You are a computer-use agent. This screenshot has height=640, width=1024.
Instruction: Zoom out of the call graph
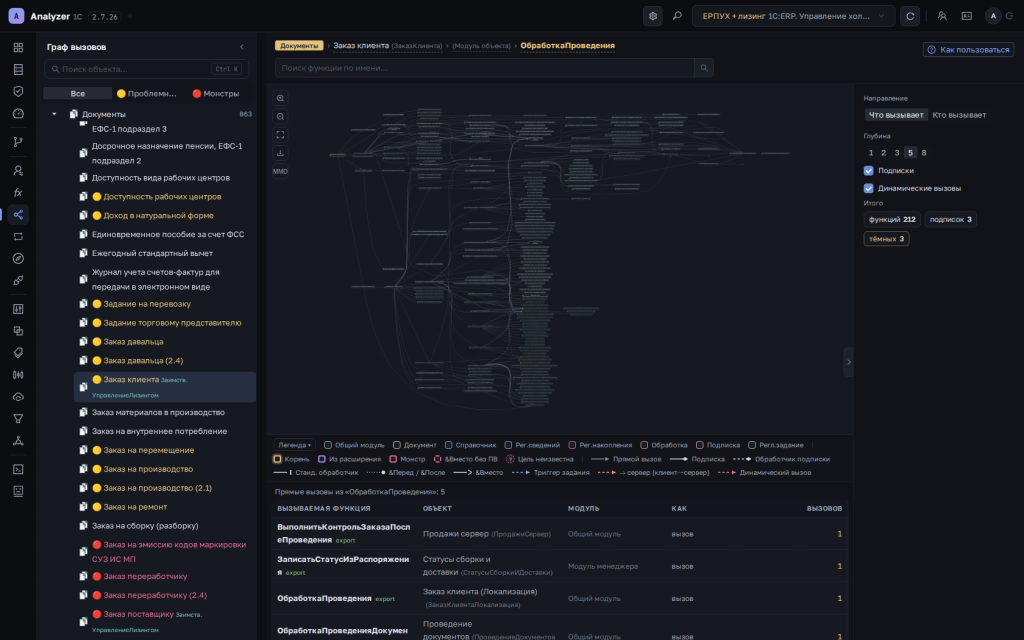click(x=280, y=116)
